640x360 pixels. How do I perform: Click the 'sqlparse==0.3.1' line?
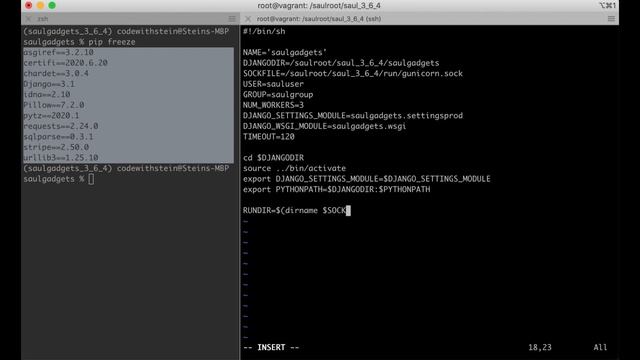coord(58,137)
